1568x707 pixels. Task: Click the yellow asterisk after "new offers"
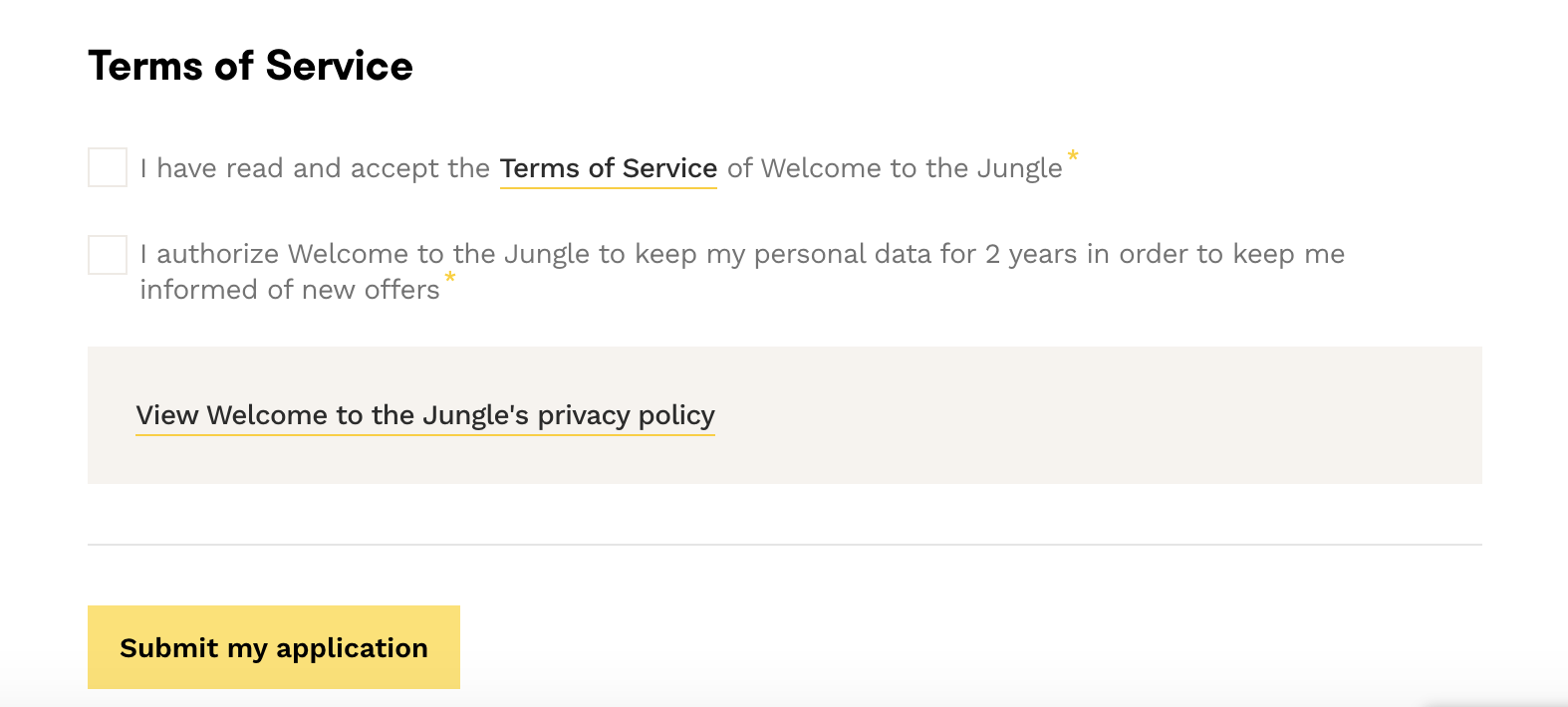click(x=450, y=278)
